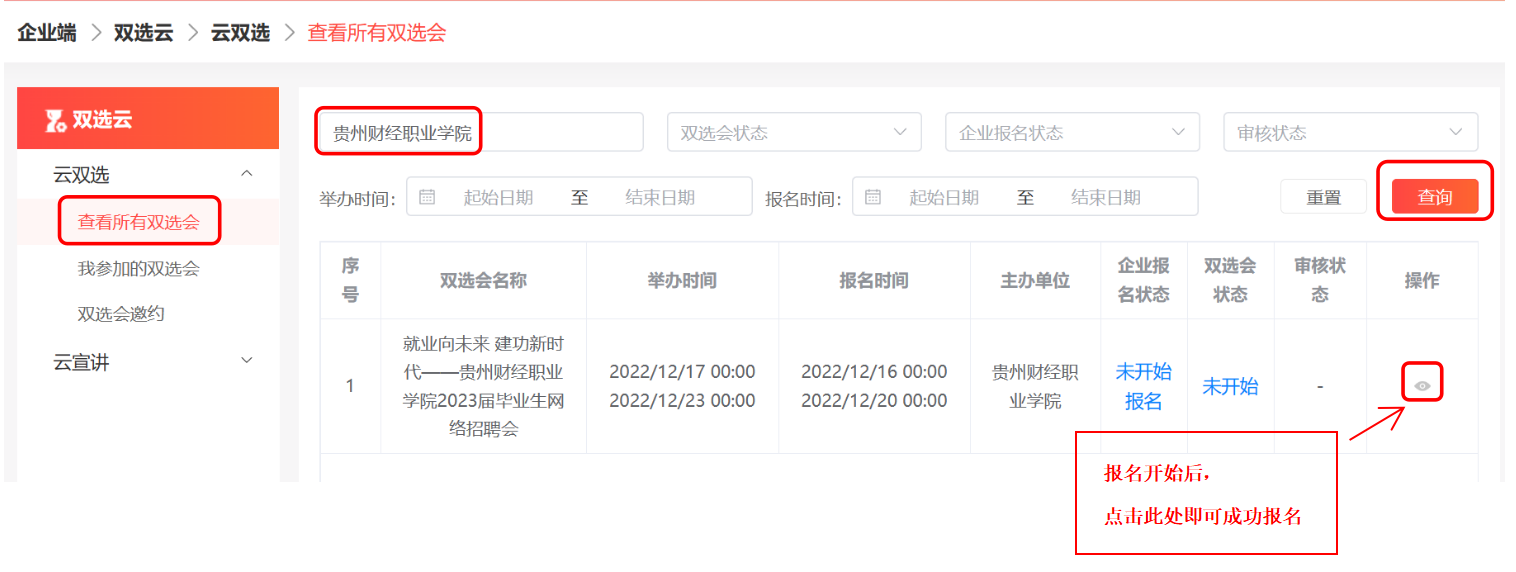Click 举办时间 起始日期 field
Viewport: 1516px width, 572px height.
[498, 197]
